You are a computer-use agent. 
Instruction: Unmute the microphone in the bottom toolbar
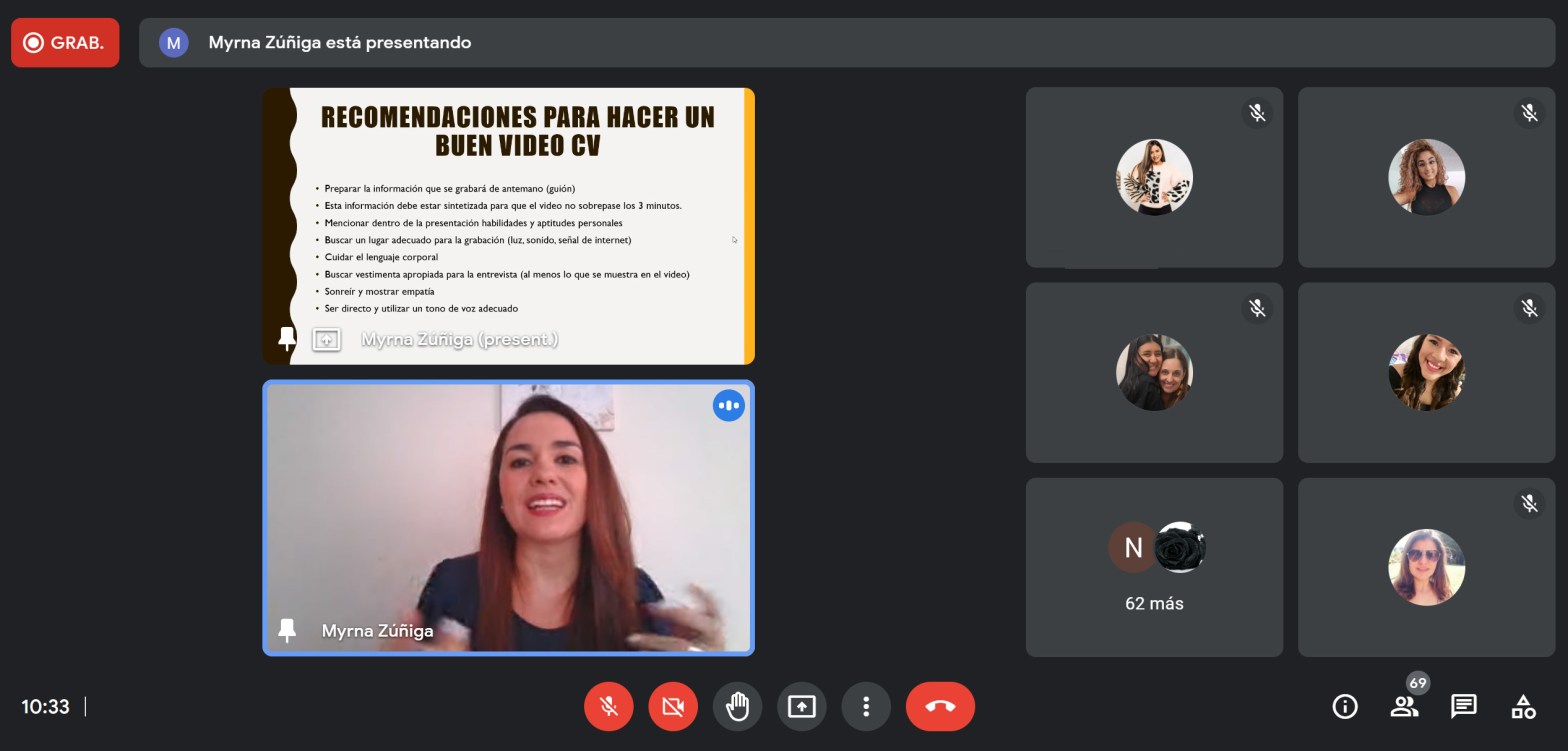click(x=608, y=707)
